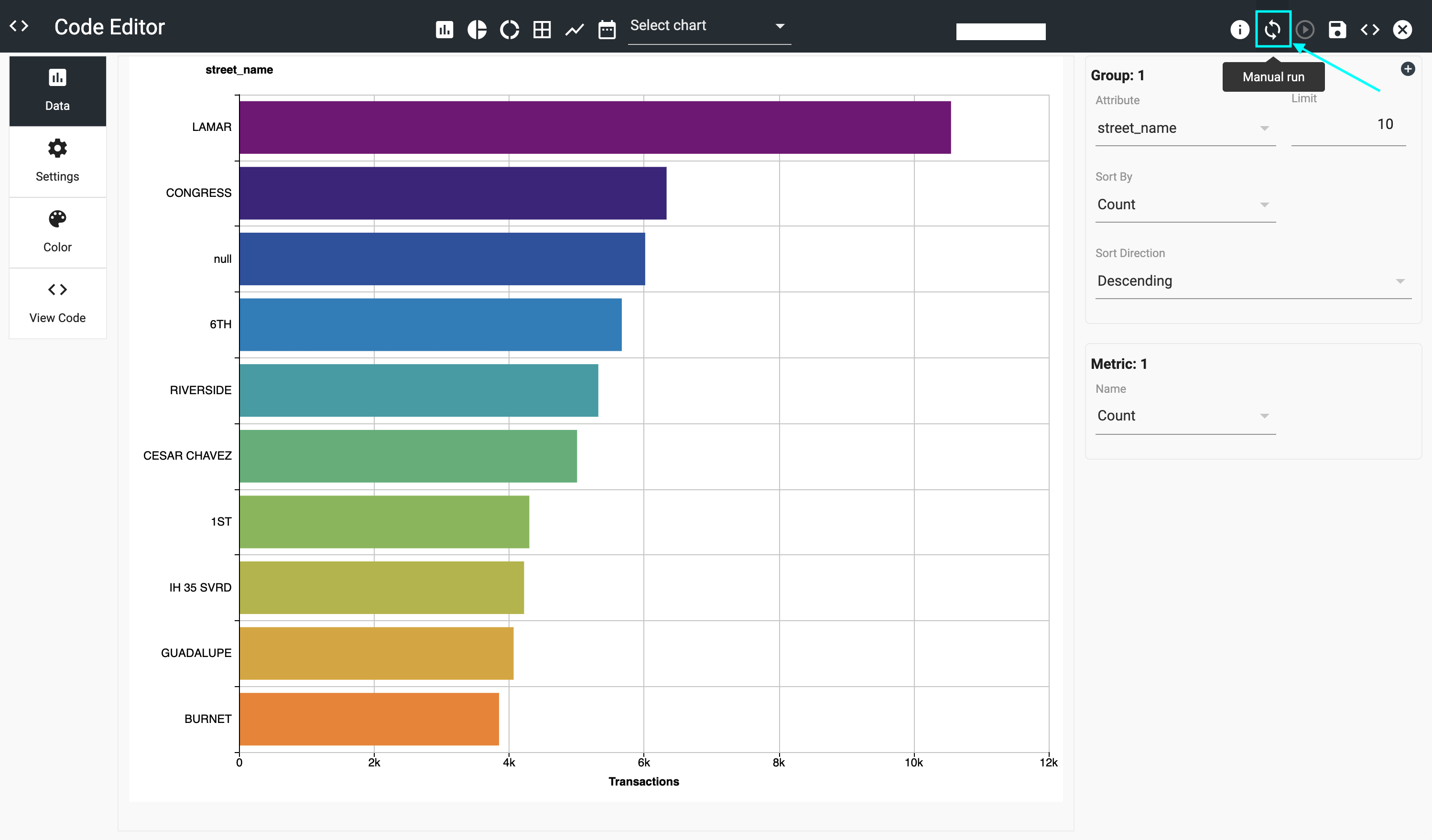
Task: Click the Group: 1 heading
Action: point(1117,75)
